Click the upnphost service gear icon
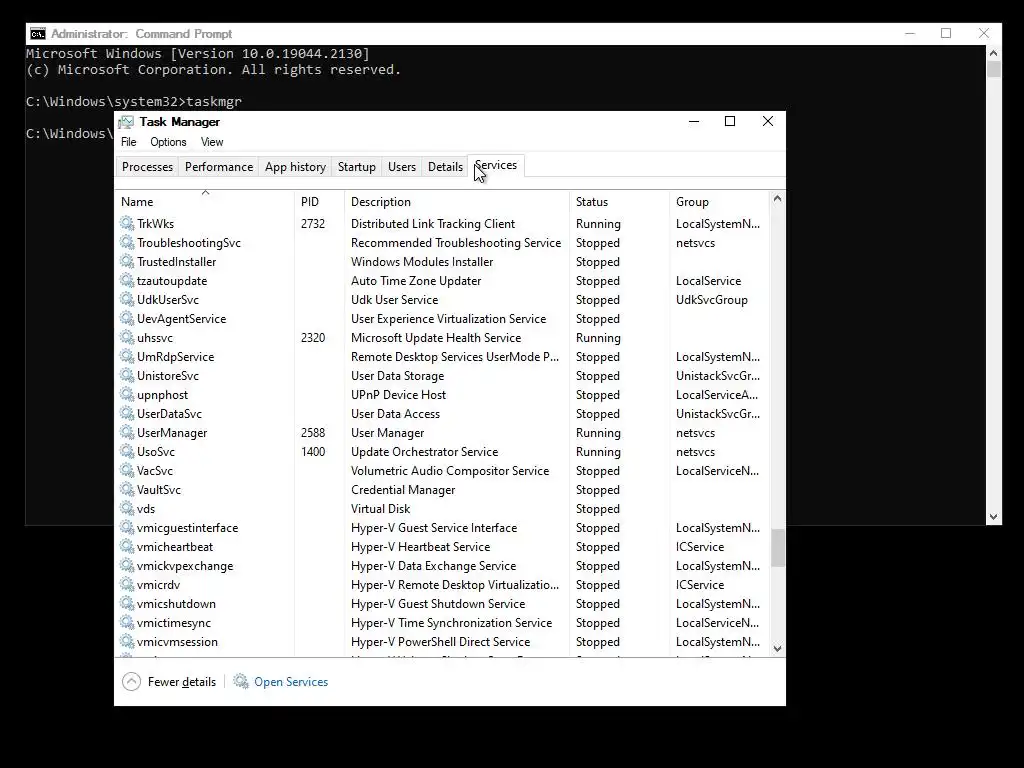The image size is (1024, 768). (x=127, y=395)
